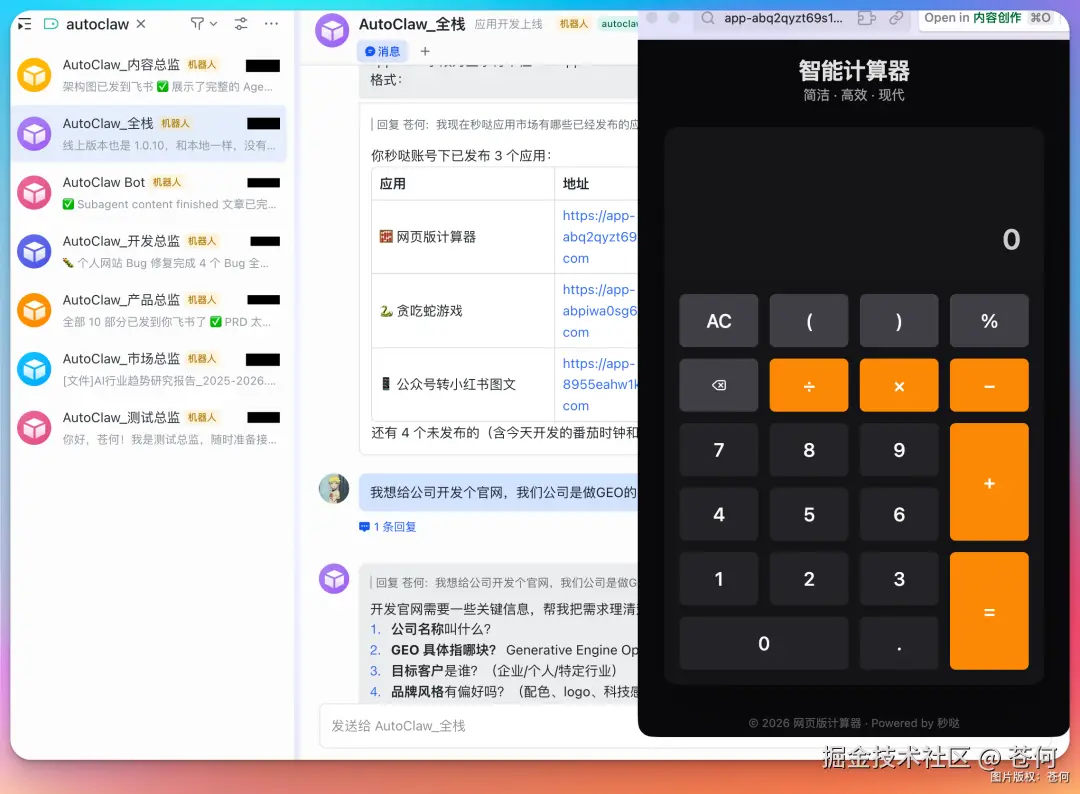Click the AutoClaw_全栈 purple cube avatar

coord(332,30)
